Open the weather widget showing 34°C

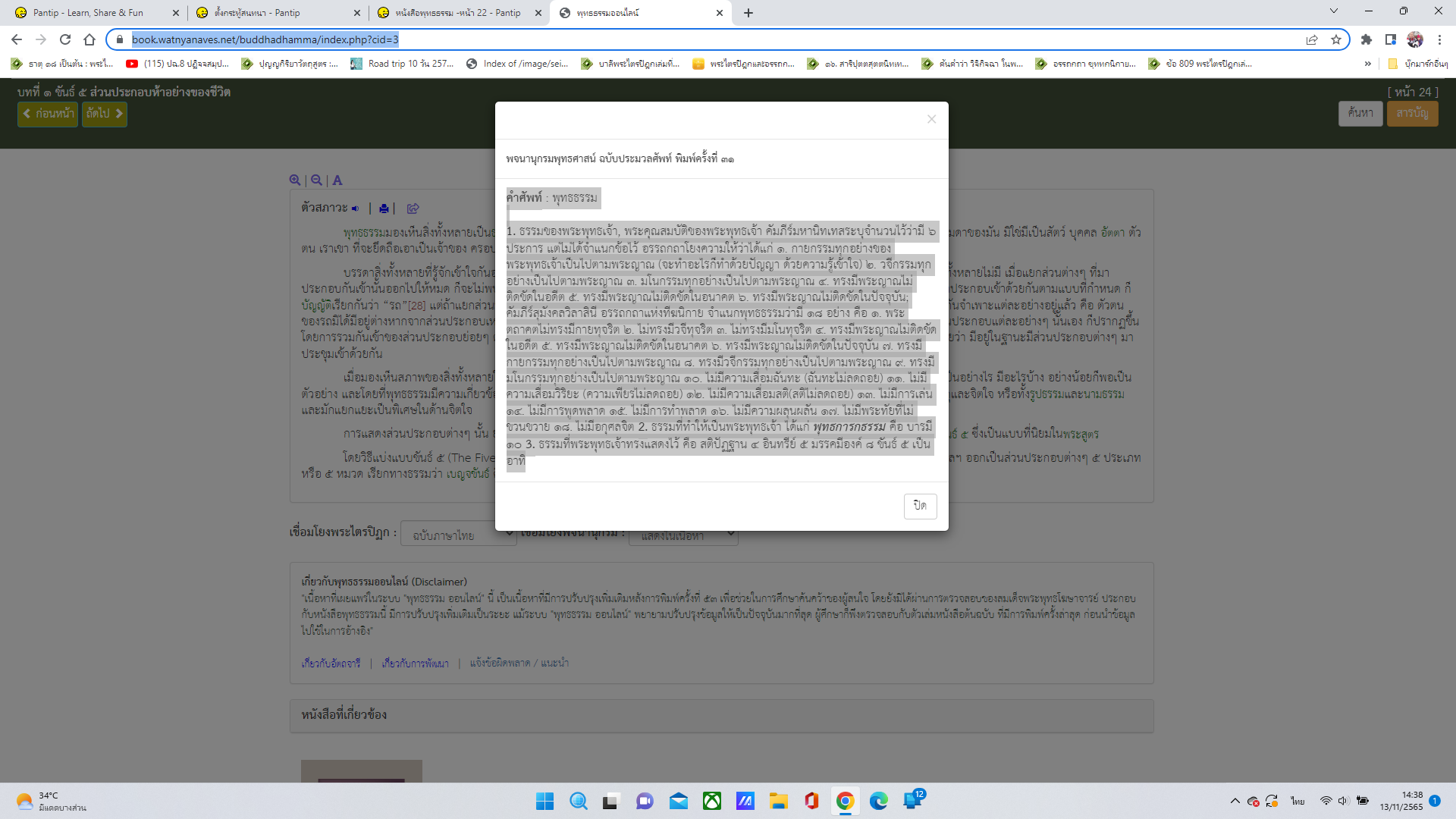[x=52, y=801]
